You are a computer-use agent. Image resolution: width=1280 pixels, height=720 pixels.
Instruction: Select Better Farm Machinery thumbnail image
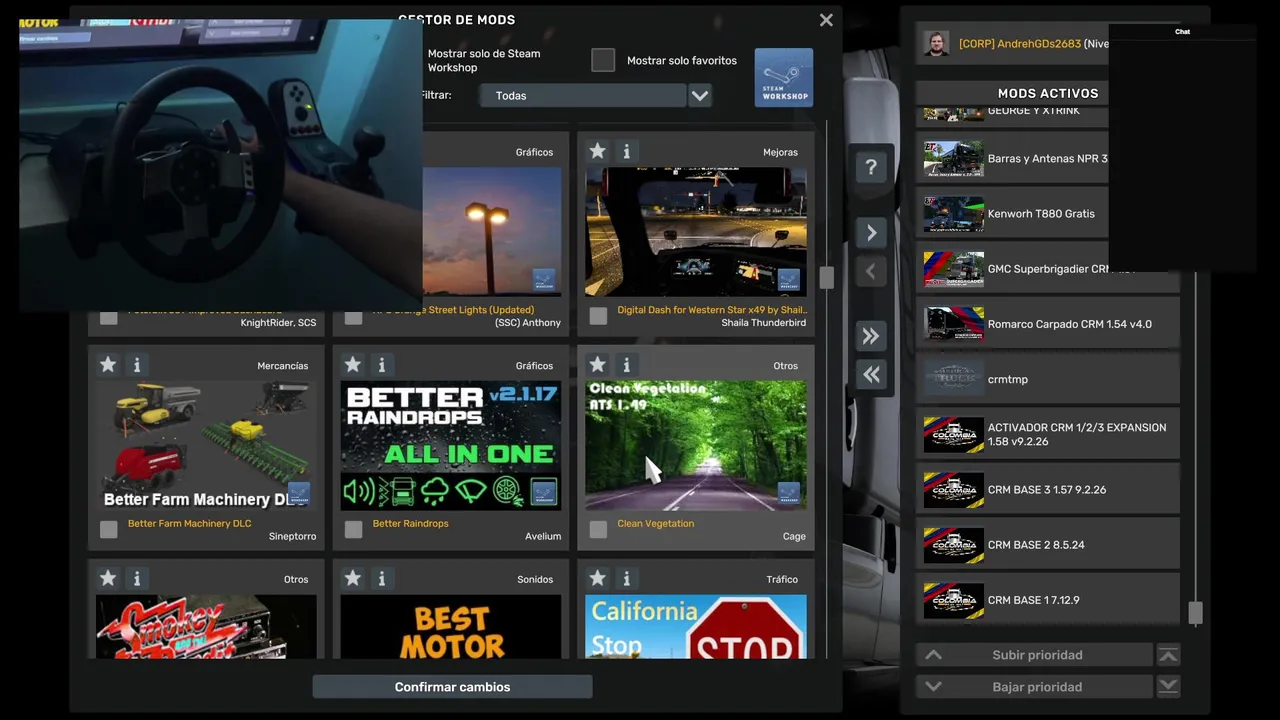[206, 445]
